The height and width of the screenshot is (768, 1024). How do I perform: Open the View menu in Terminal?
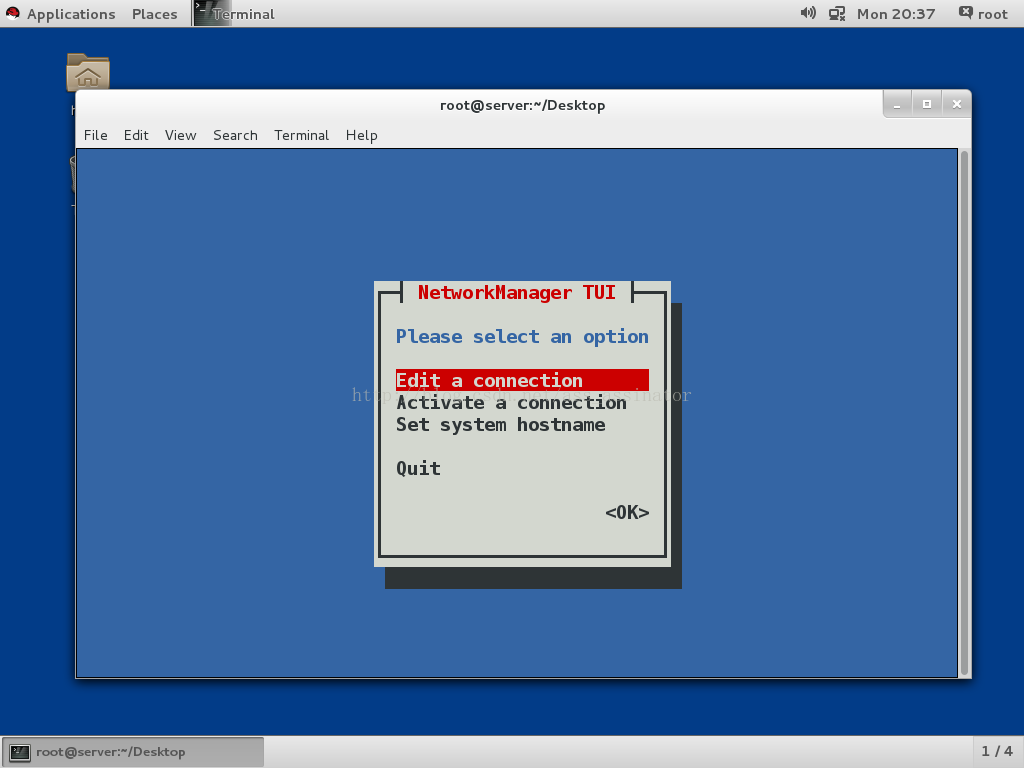180,135
